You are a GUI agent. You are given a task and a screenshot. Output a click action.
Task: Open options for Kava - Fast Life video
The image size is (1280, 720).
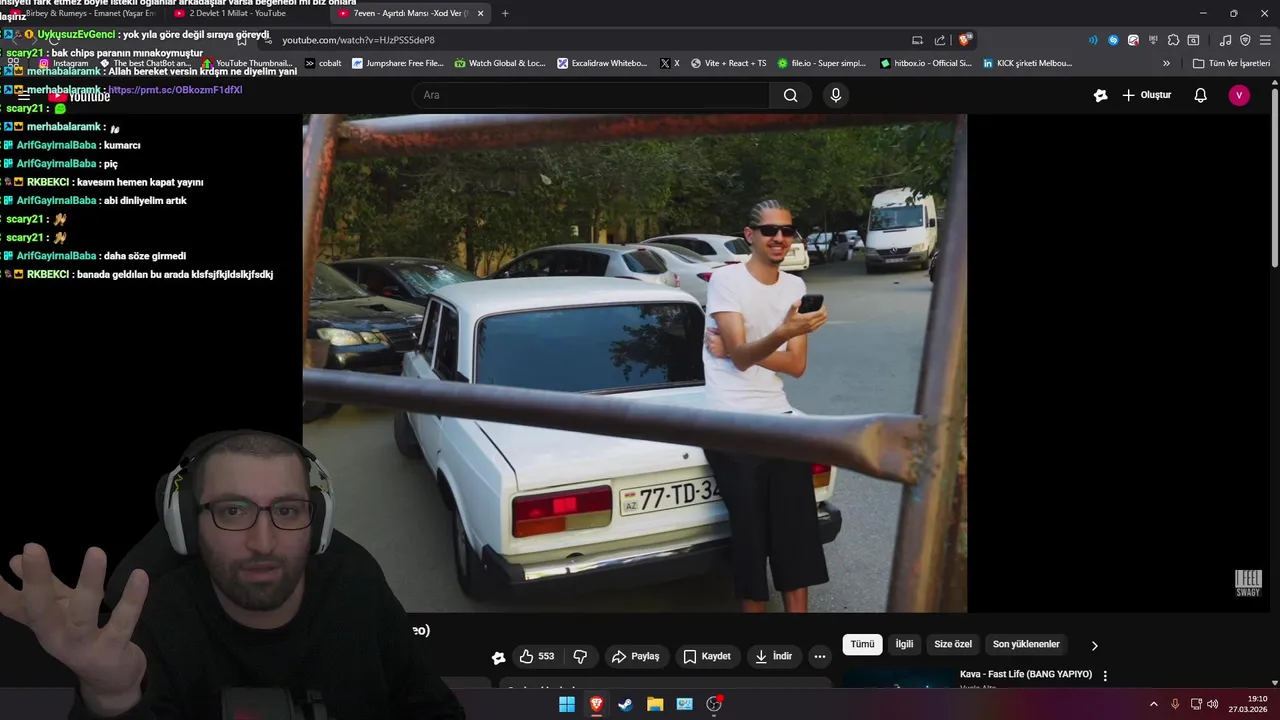[x=1105, y=676]
